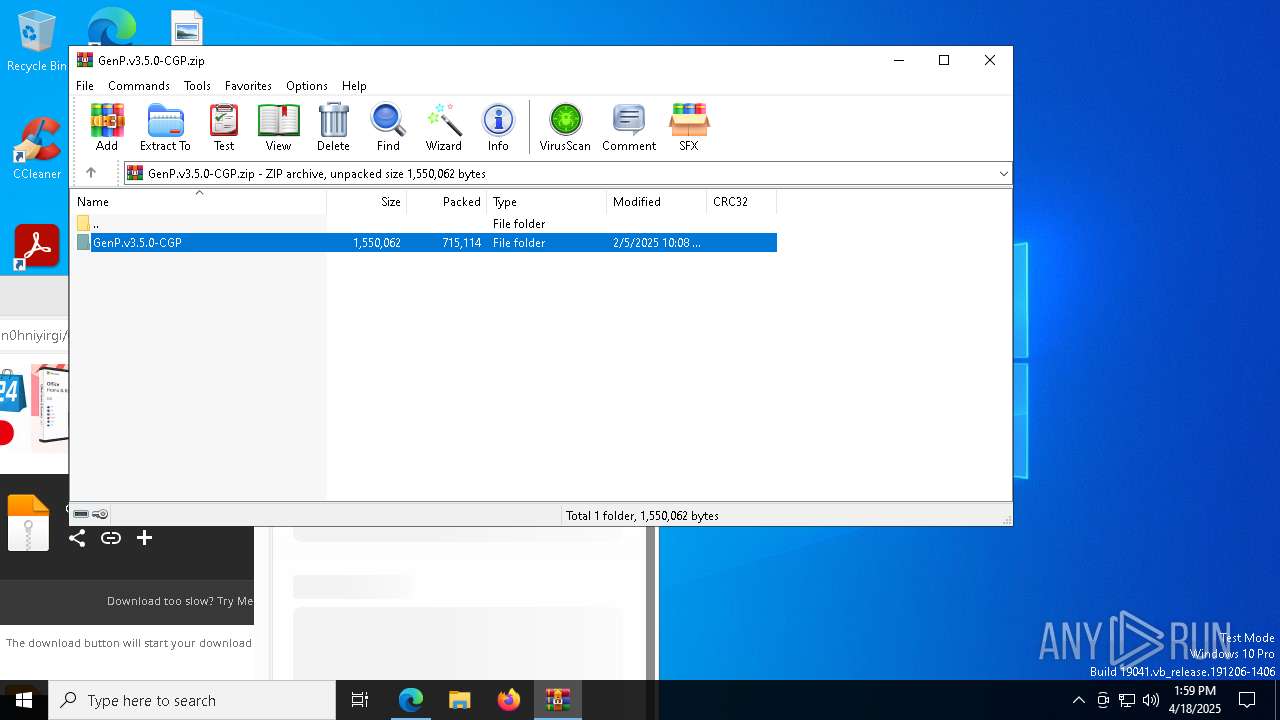Open Firefox from the taskbar
Image resolution: width=1280 pixels, height=720 pixels.
pos(509,700)
